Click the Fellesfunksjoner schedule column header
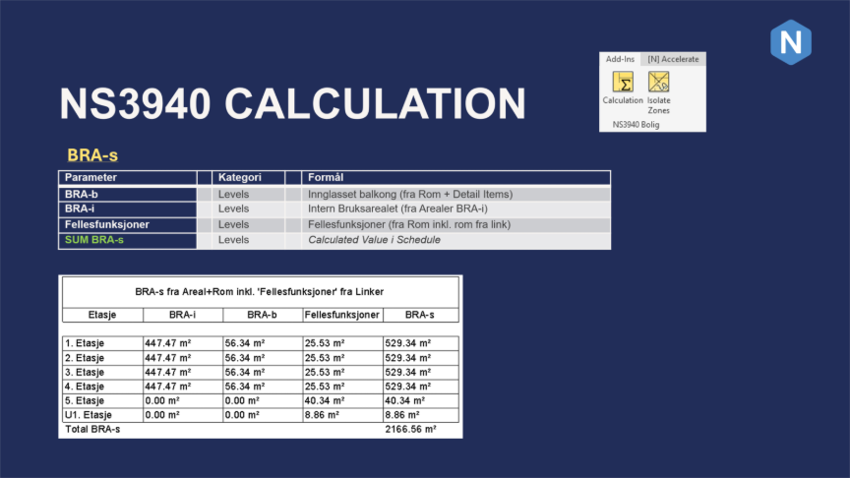The height and width of the screenshot is (478, 850). [342, 315]
